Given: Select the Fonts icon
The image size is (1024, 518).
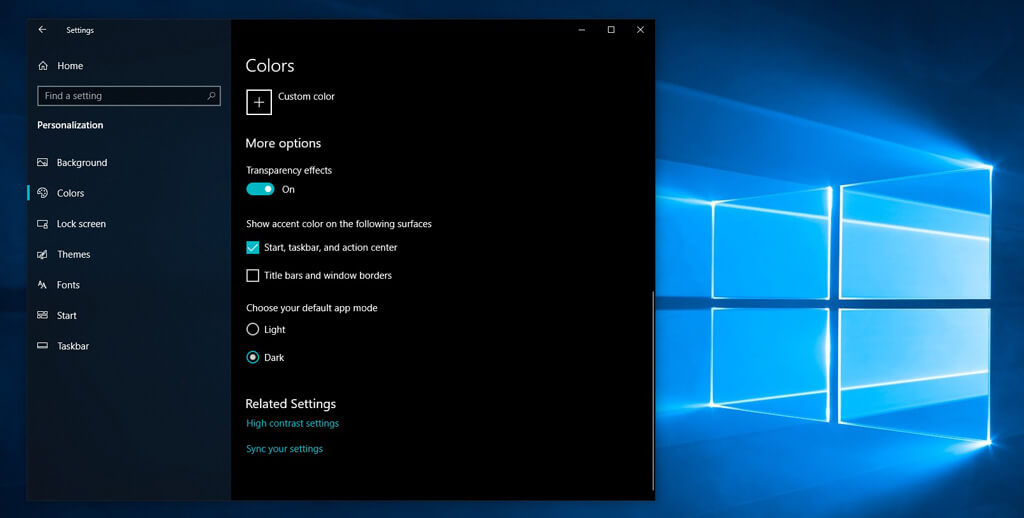Looking at the screenshot, I should coord(42,285).
